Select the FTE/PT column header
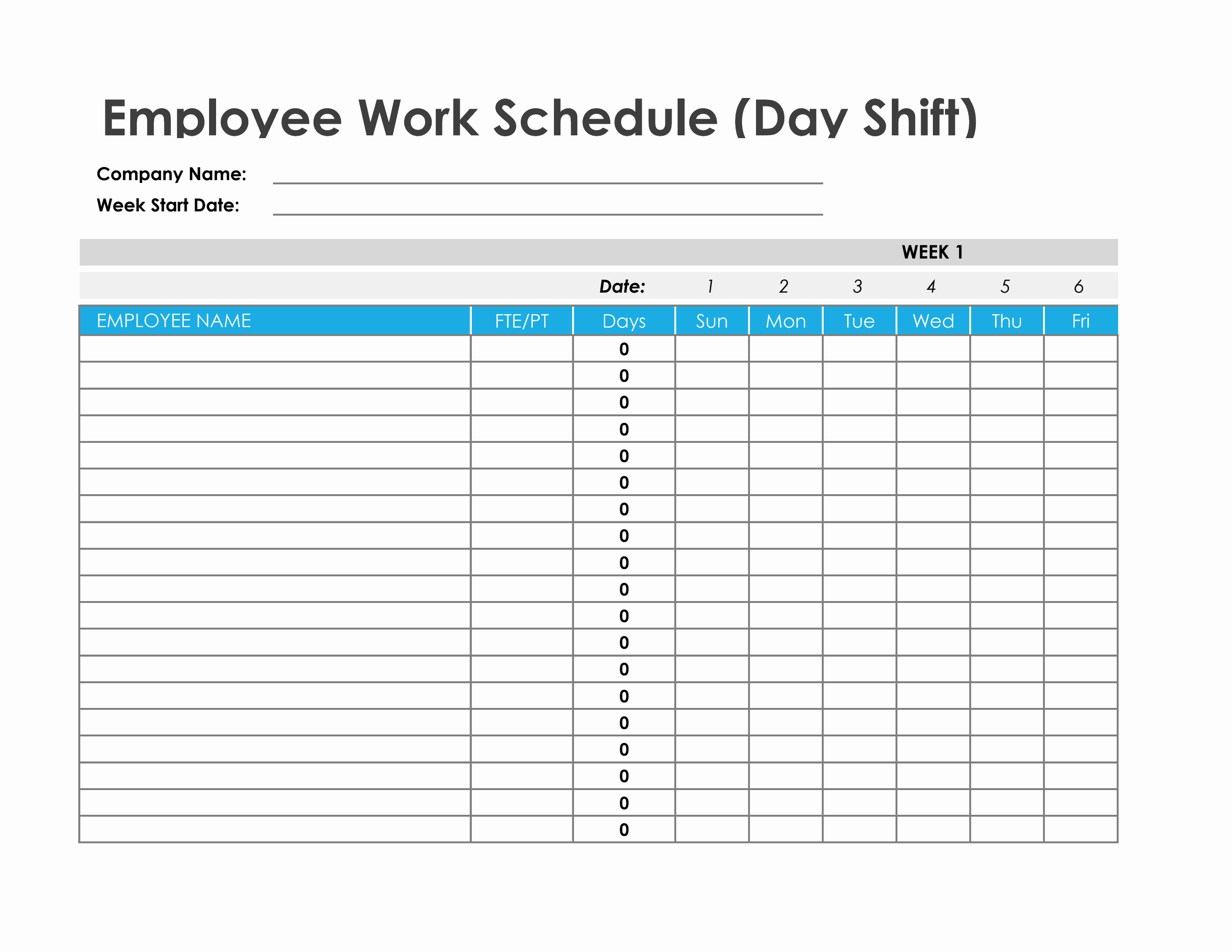1232x952 pixels. [522, 321]
